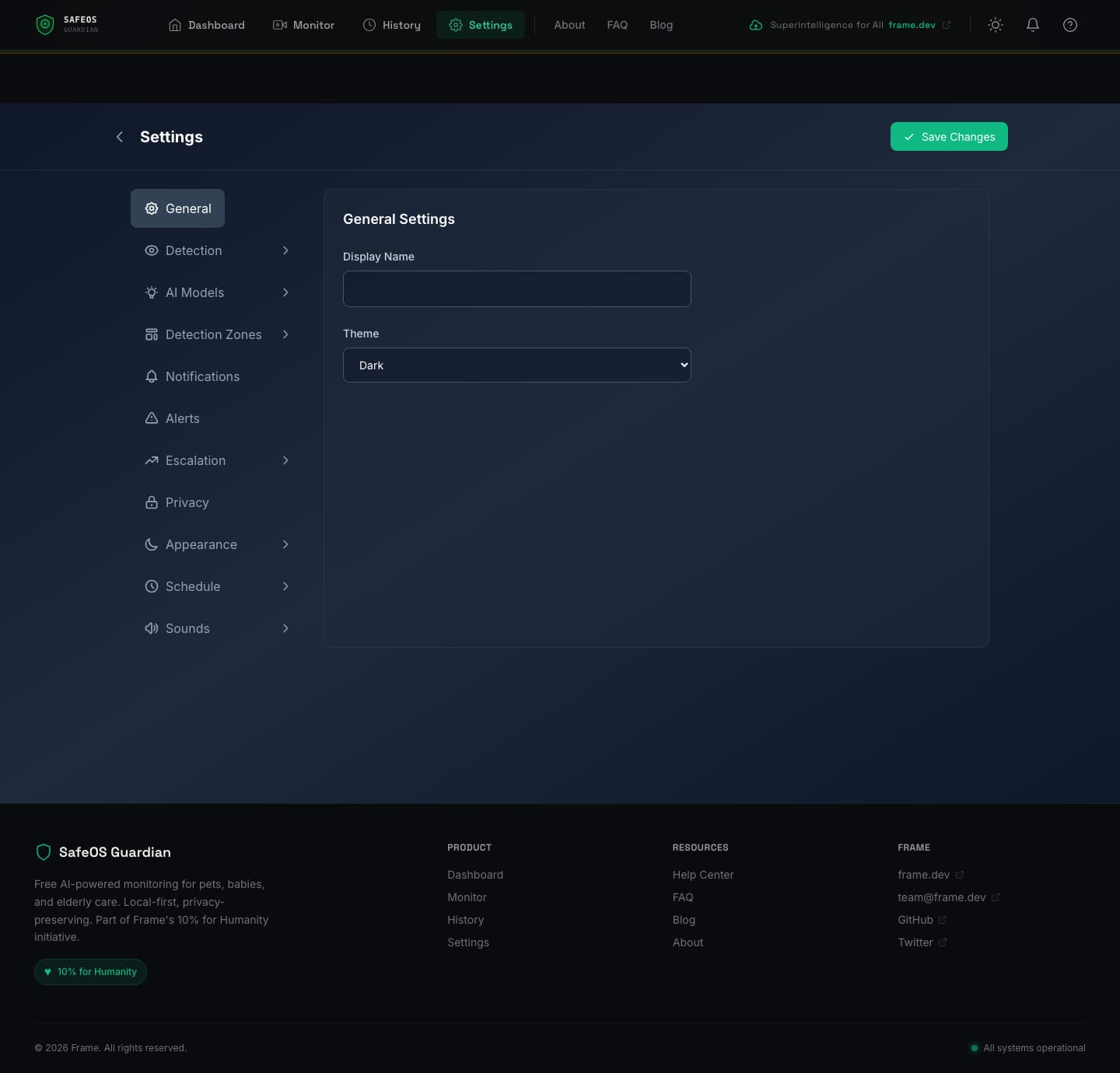1120x1073 pixels.
Task: Open the Theme dropdown showing Dark
Action: click(x=516, y=365)
